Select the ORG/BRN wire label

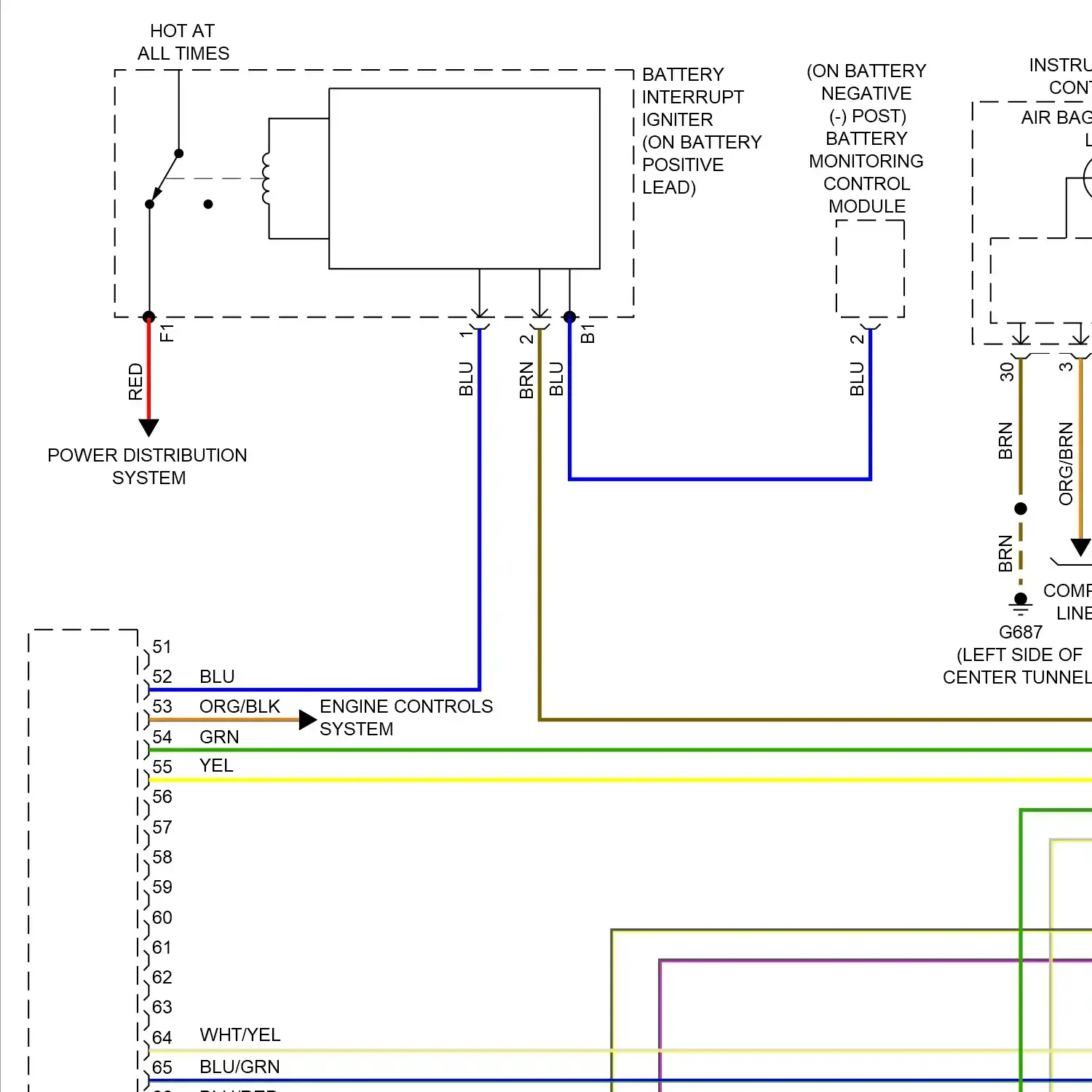click(1066, 464)
